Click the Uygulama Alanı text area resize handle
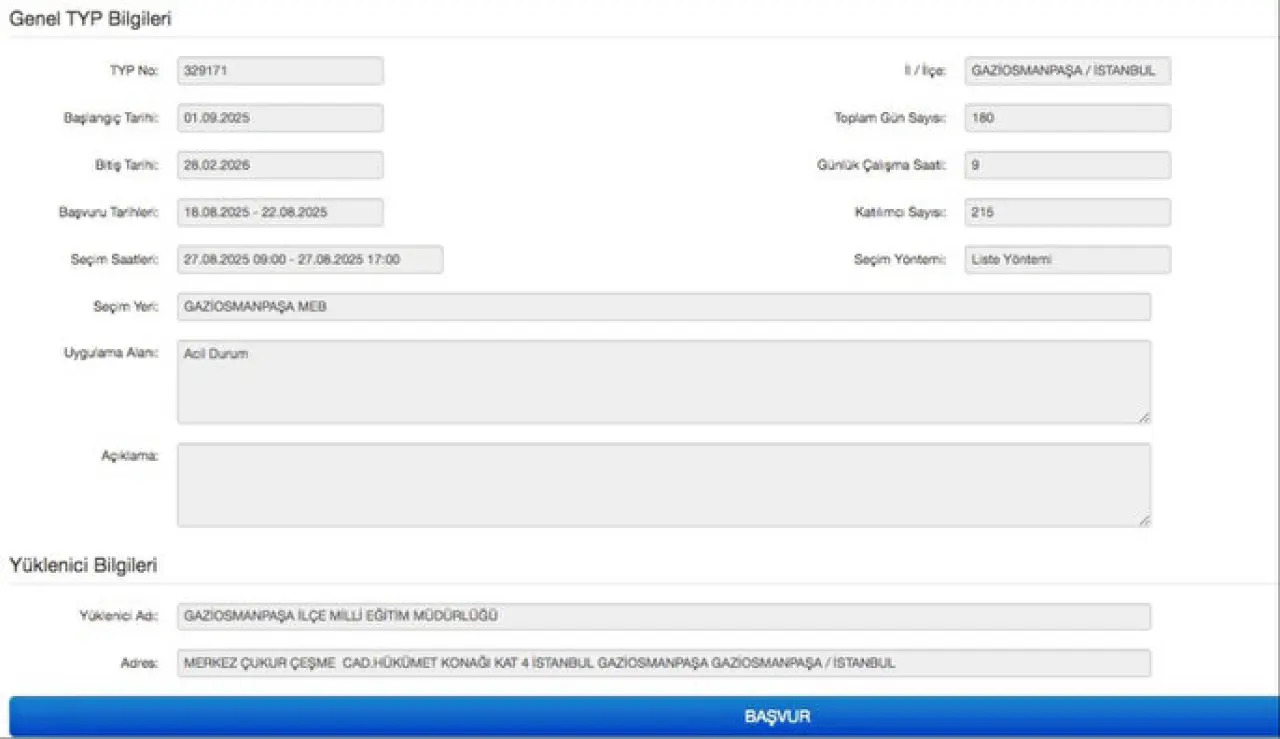The width and height of the screenshot is (1280, 739). [1144, 417]
